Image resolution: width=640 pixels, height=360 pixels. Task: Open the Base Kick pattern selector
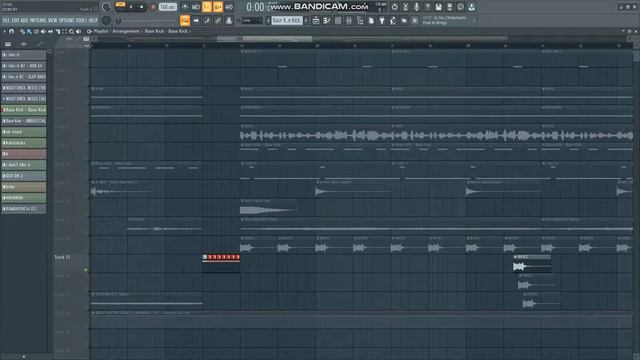(x=287, y=20)
